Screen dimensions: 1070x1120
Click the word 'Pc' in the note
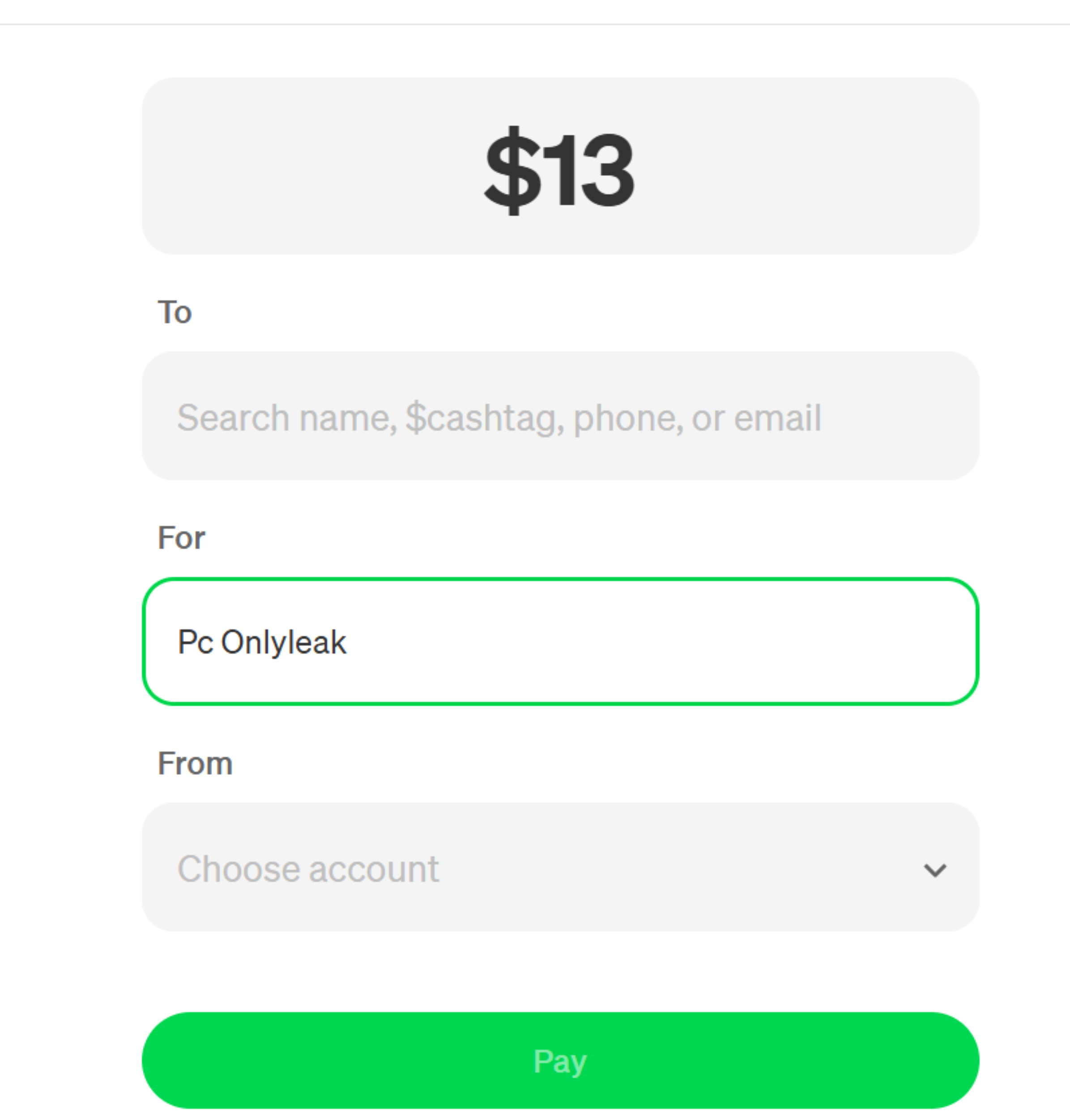[x=196, y=642]
